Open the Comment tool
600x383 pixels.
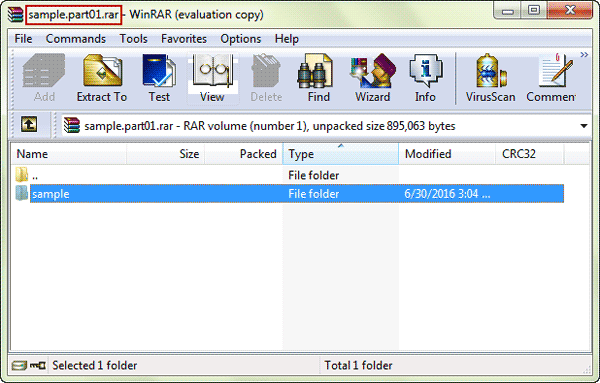[x=551, y=78]
